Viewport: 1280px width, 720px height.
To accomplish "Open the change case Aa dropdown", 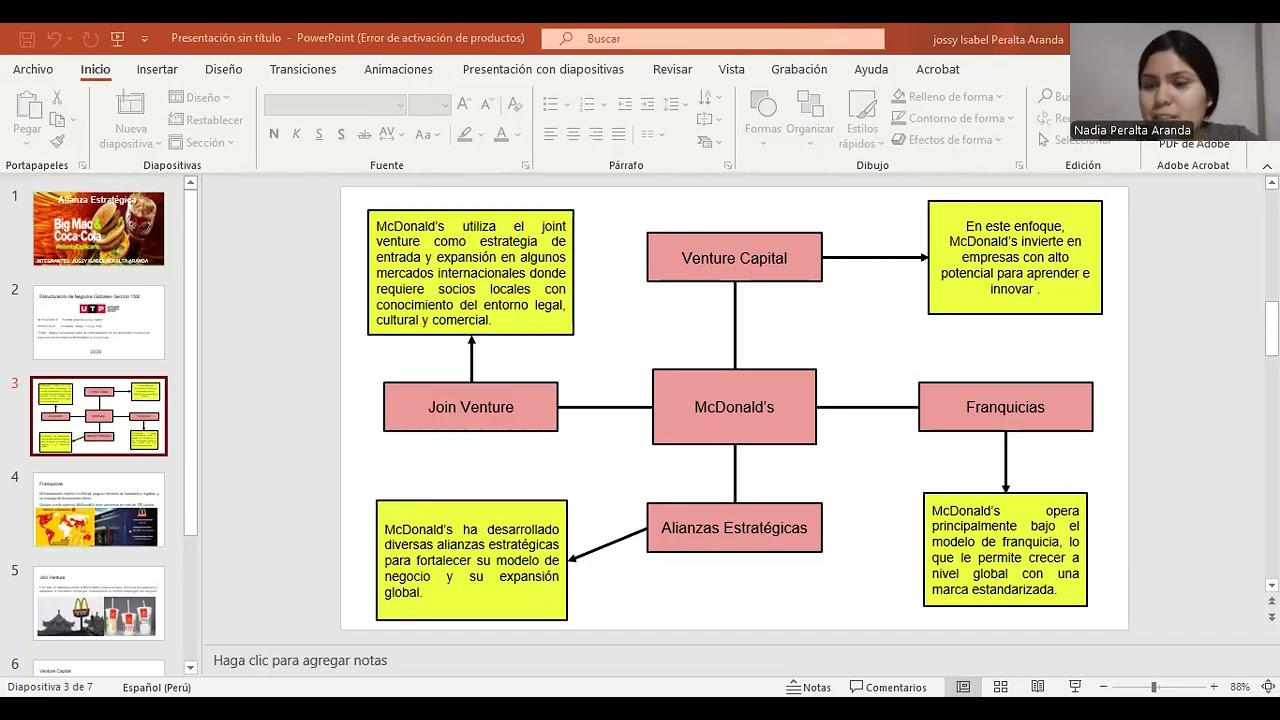I will tap(427, 134).
